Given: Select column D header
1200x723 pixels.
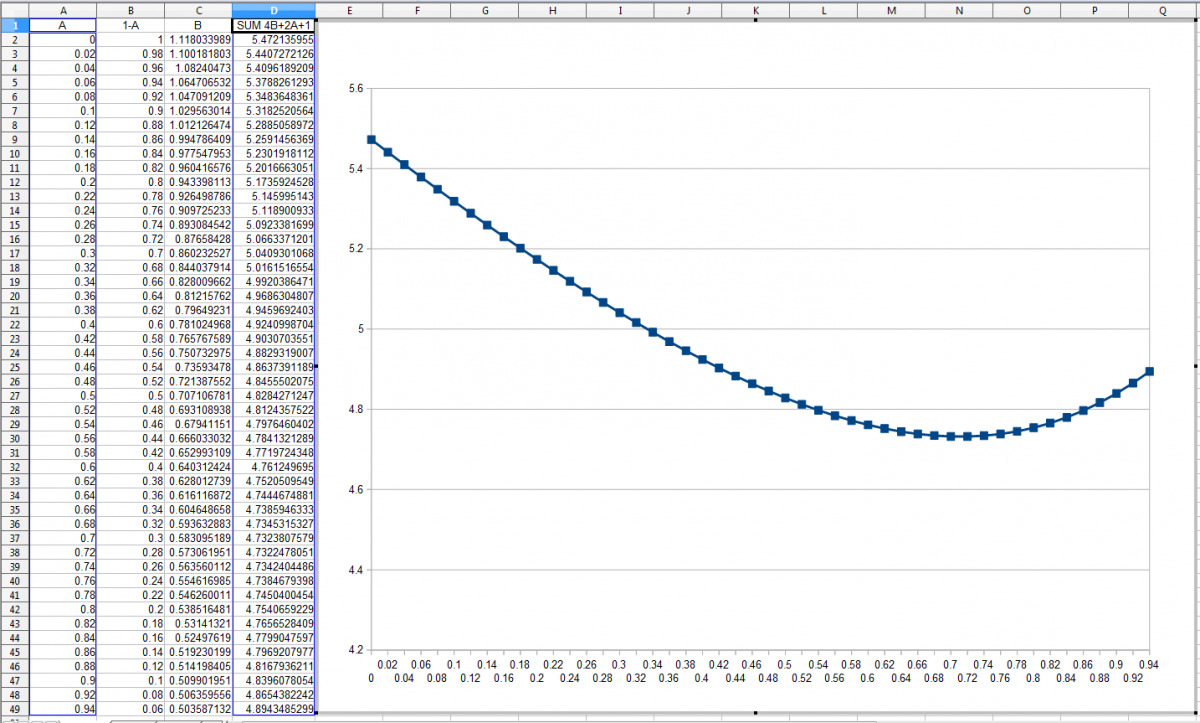Looking at the screenshot, I should click(273, 9).
